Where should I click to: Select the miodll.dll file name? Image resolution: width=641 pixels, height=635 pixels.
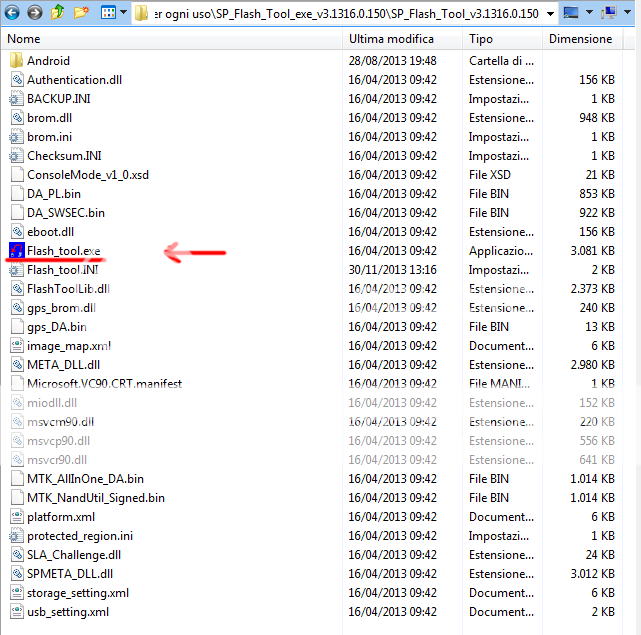(52, 403)
